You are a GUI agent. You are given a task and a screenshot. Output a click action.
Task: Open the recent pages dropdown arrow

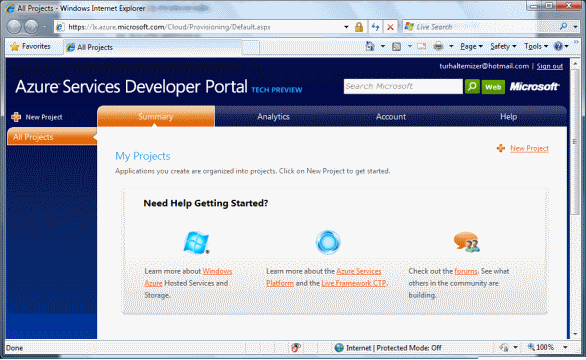[x=44, y=27]
